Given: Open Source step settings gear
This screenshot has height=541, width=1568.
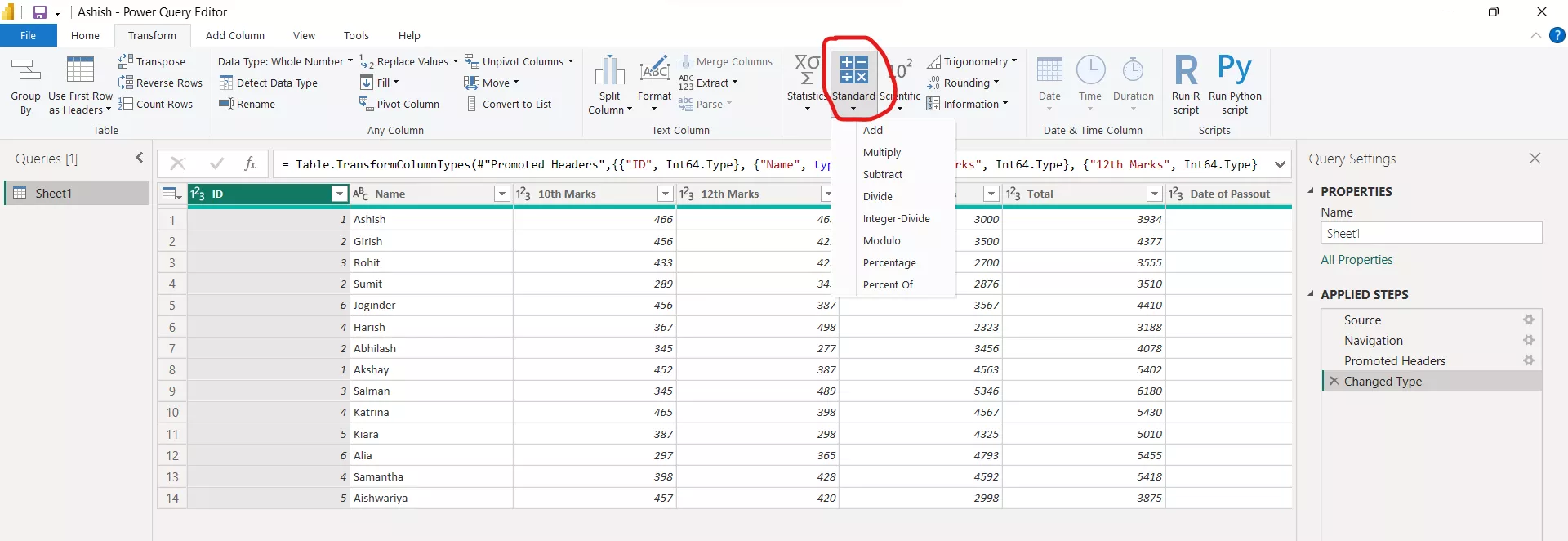Looking at the screenshot, I should point(1529,320).
